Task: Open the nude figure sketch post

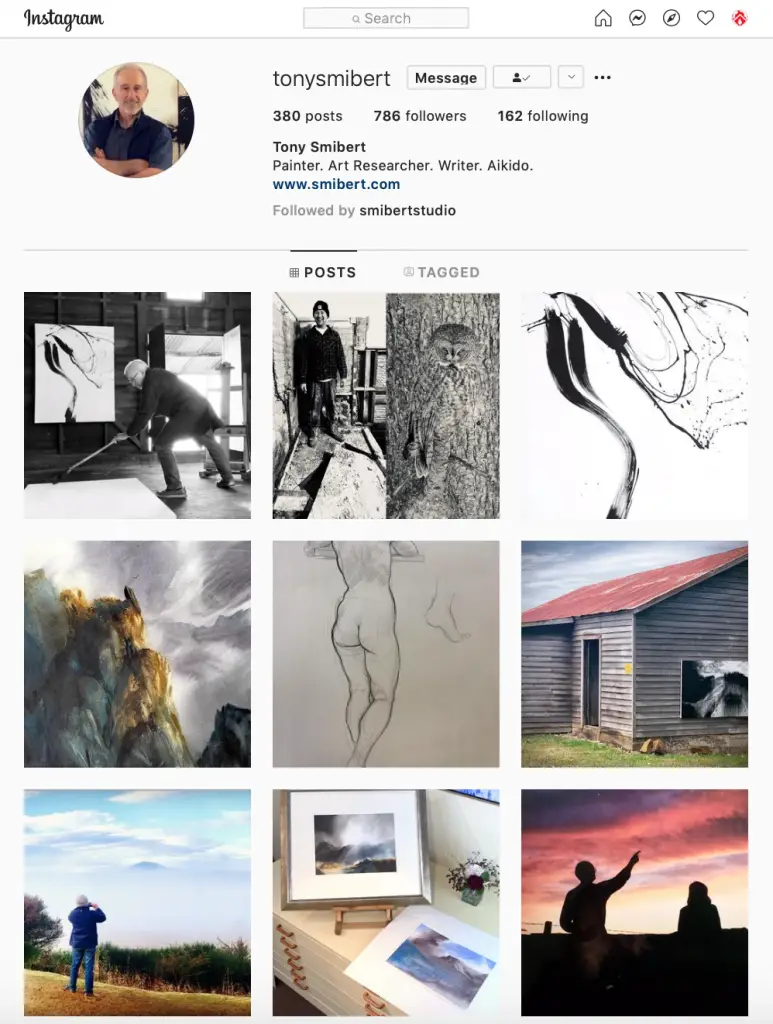Action: pyautogui.click(x=386, y=654)
